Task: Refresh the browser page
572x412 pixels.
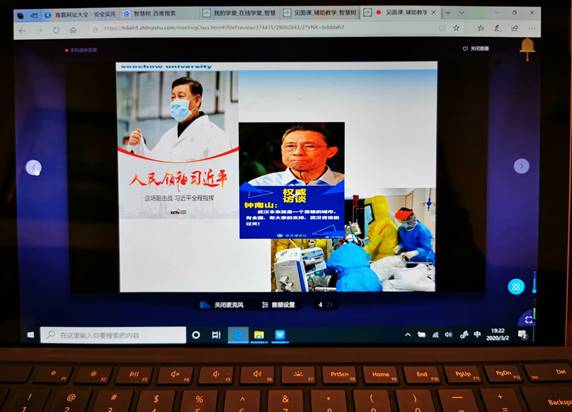Action: (56, 30)
